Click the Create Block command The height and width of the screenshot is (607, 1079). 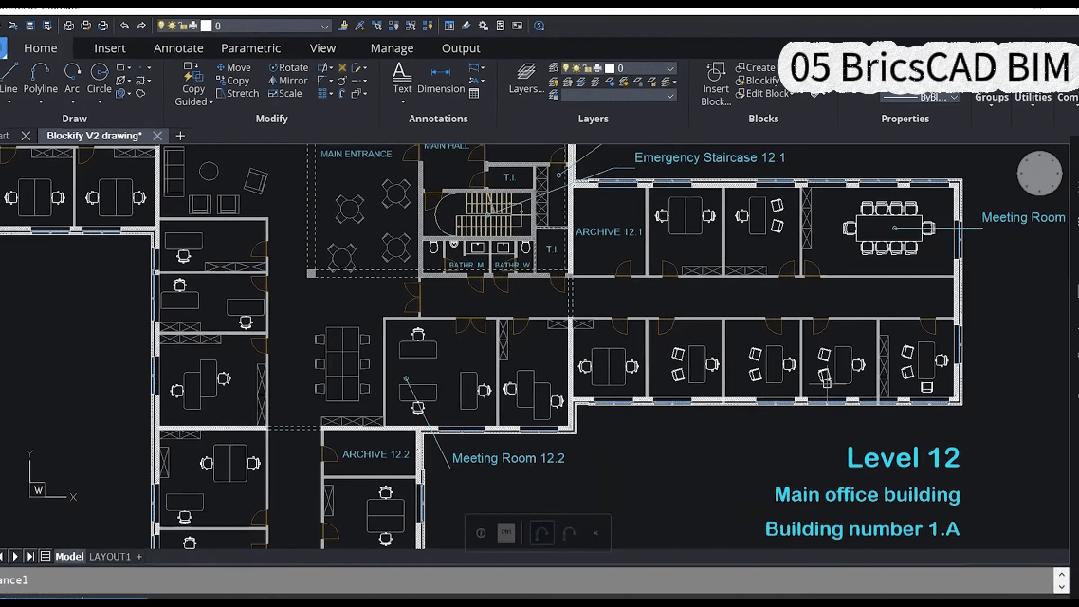[x=756, y=67]
